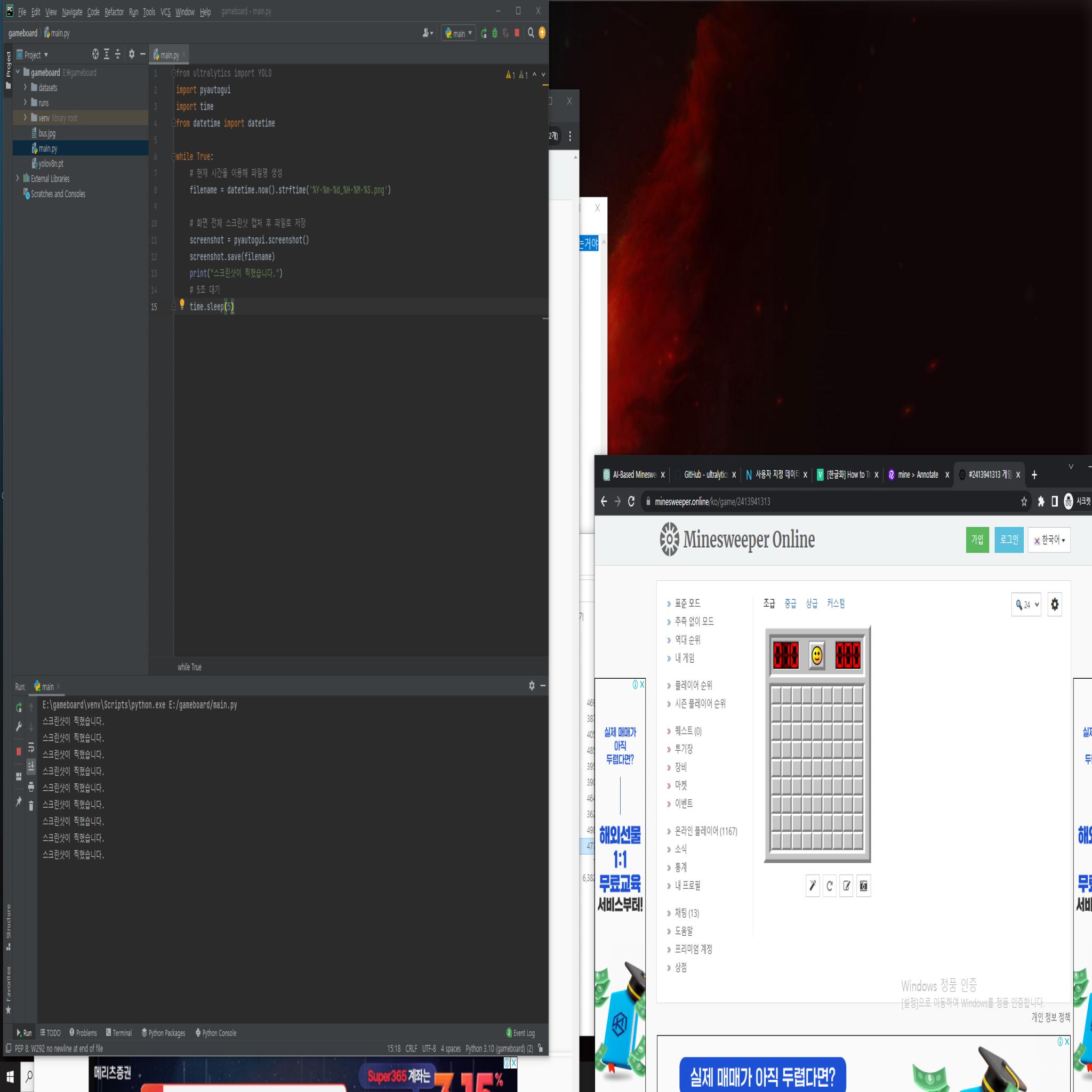The width and height of the screenshot is (1092, 1092).
Task: Click the green Run button in PyCharm toolbar
Action: pos(484,34)
